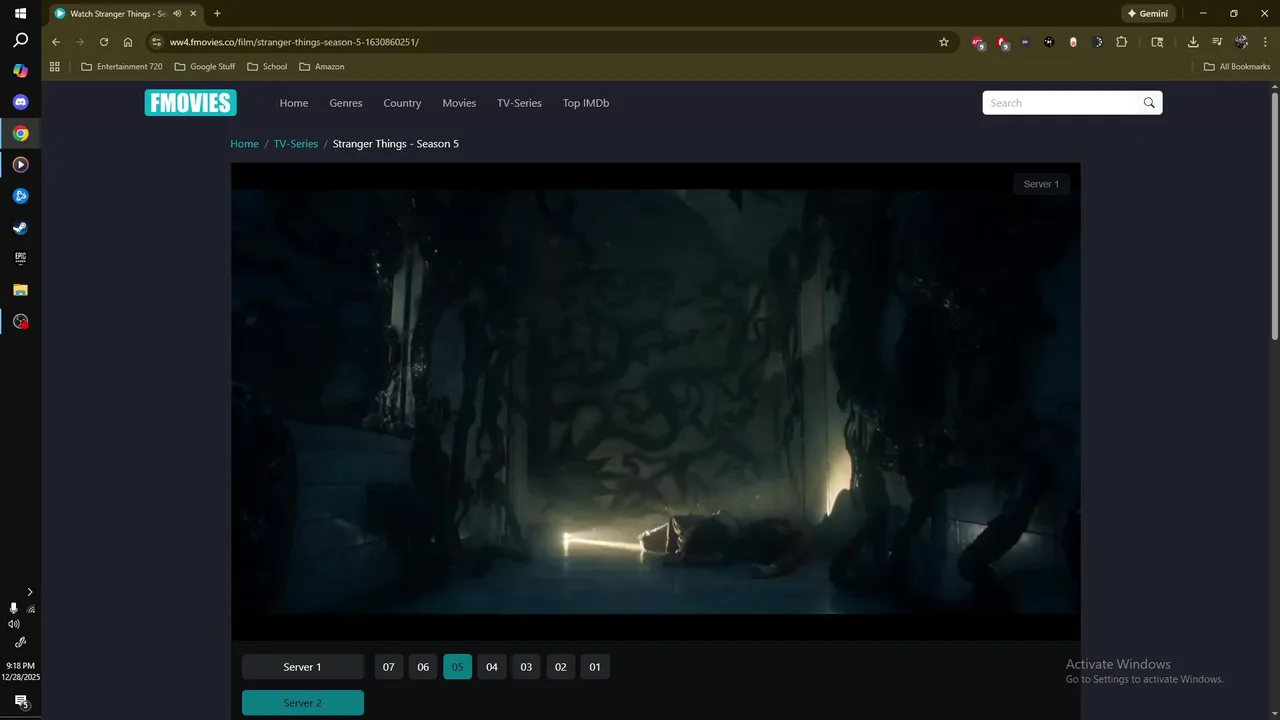Open the Google Stuff bookmarks folder
This screenshot has width=1280, height=720.
coord(205,67)
